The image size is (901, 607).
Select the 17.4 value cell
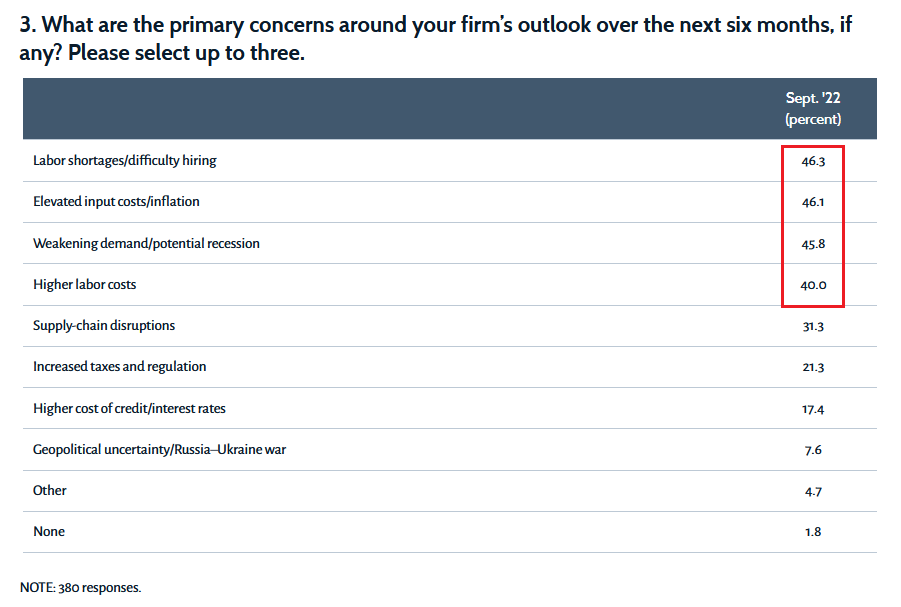[813, 409]
